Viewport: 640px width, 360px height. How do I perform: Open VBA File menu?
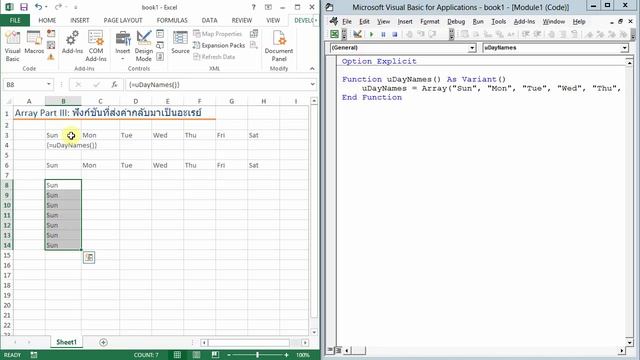pyautogui.click(x=347, y=22)
